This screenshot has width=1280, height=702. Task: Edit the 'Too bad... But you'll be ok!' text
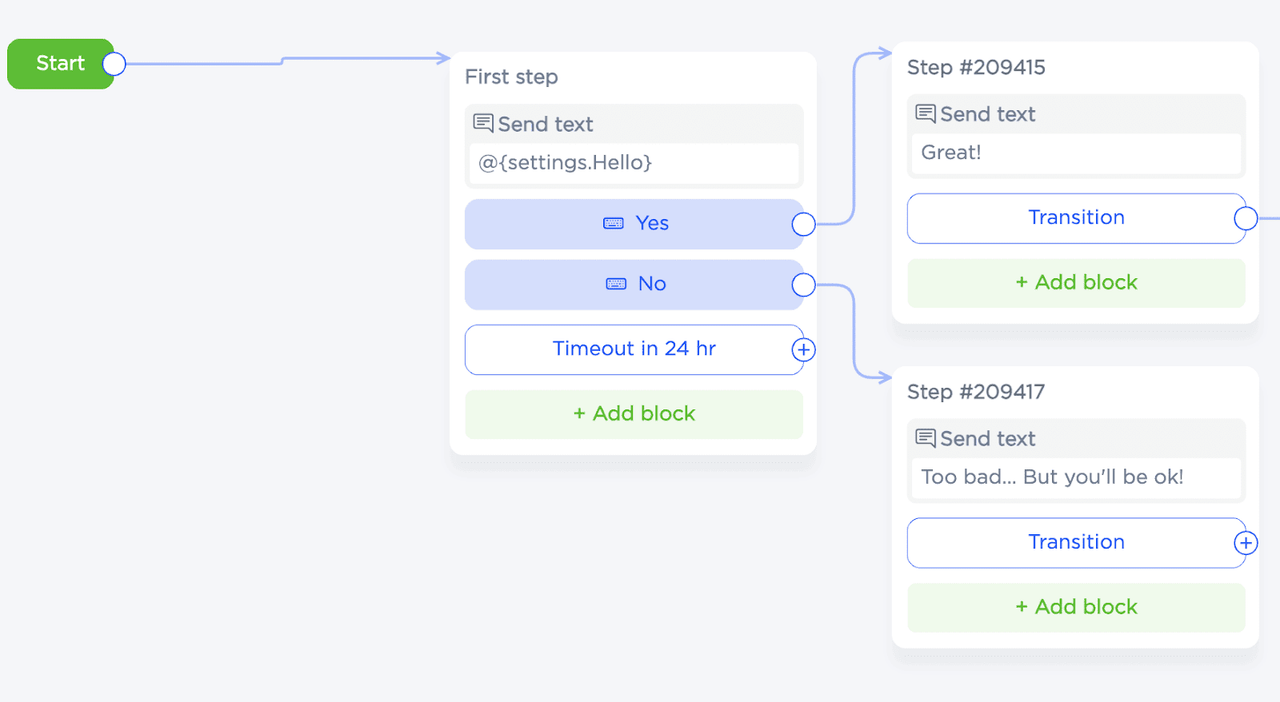pos(1076,477)
